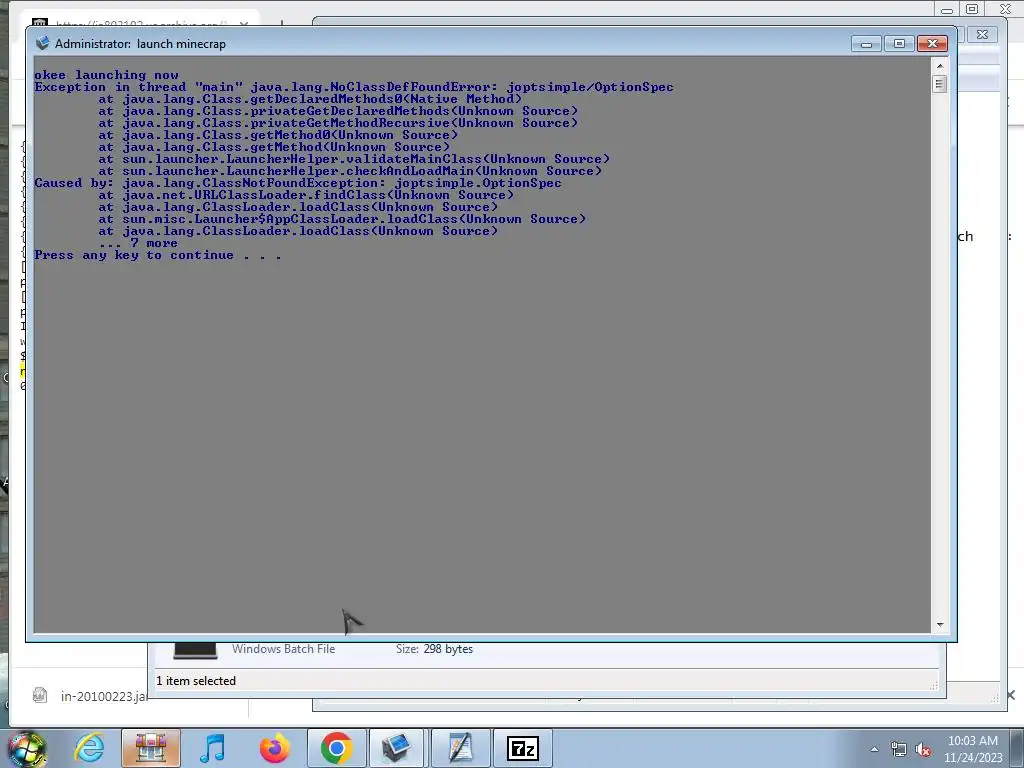Click the 'Windows Batch File' type label
Viewport: 1024px width, 768px height.
pos(283,649)
